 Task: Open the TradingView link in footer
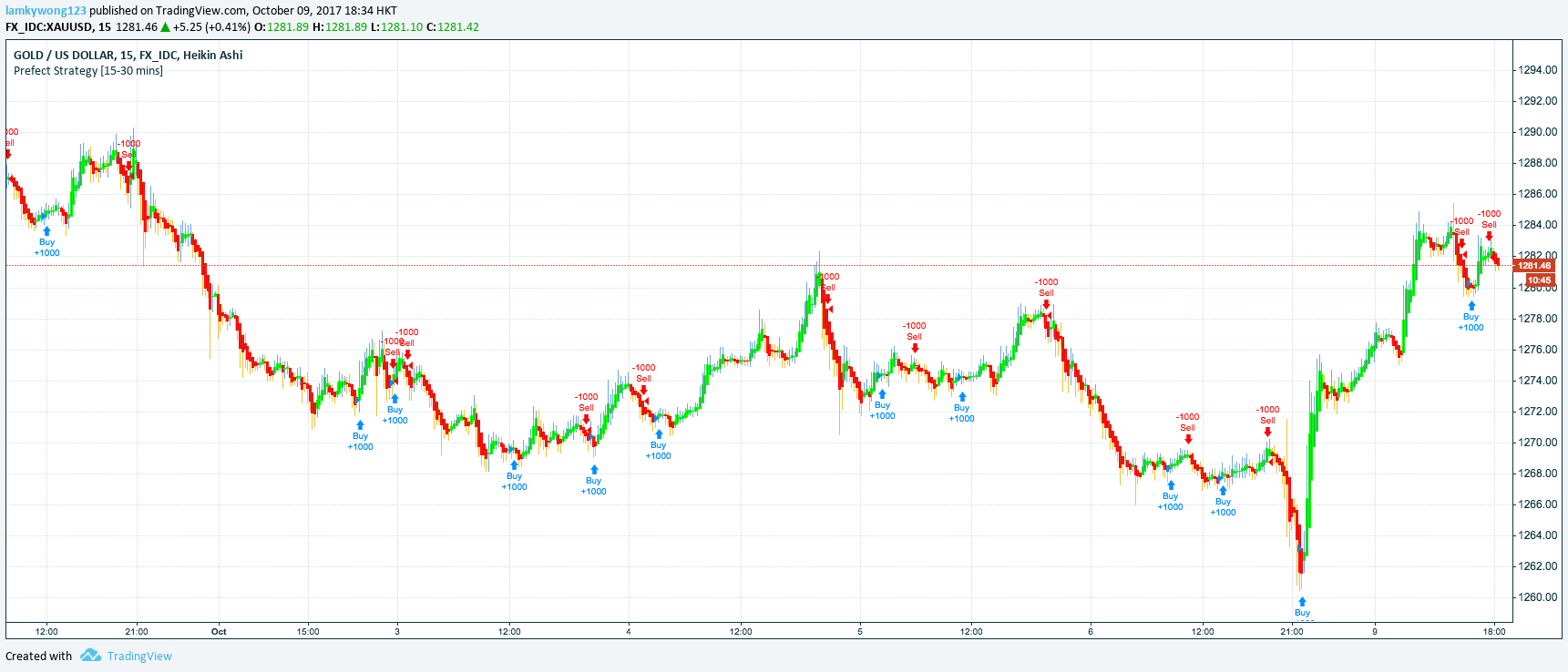tap(139, 657)
